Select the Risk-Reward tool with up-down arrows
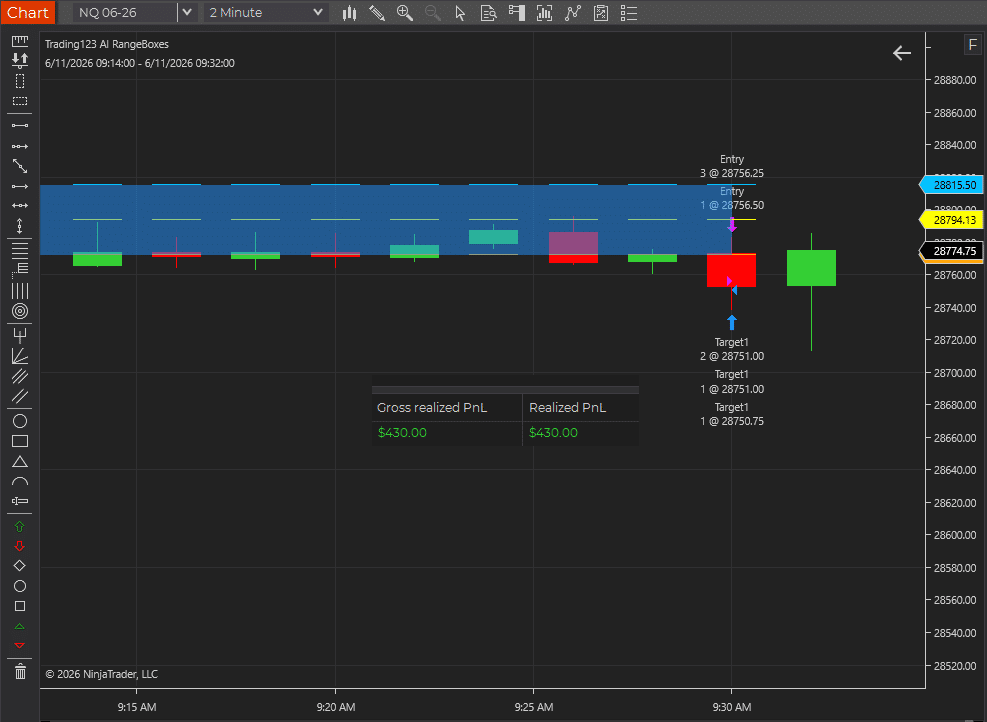Viewport: 987px width, 722px height. (x=20, y=60)
